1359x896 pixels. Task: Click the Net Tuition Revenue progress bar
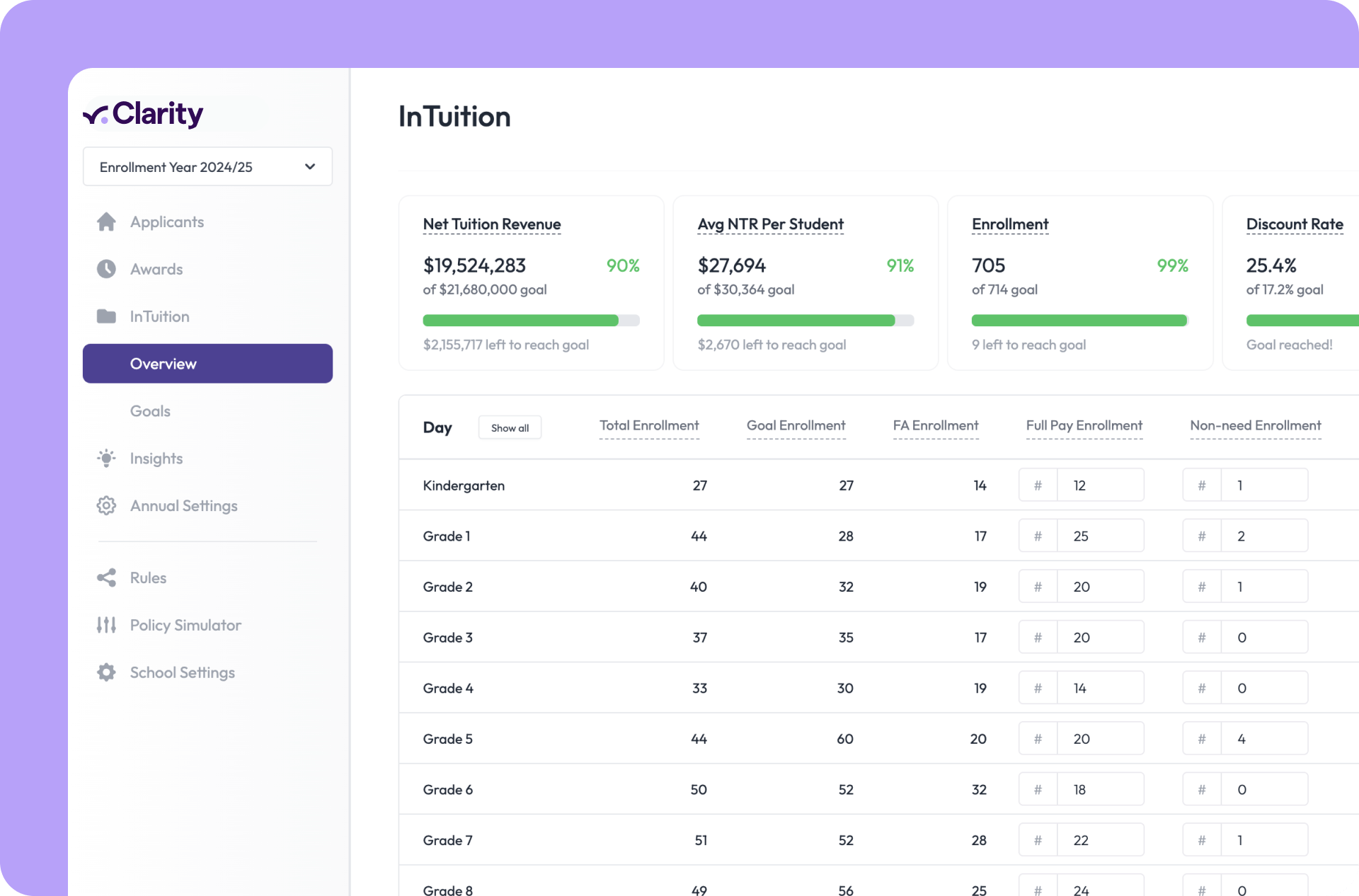[531, 321]
